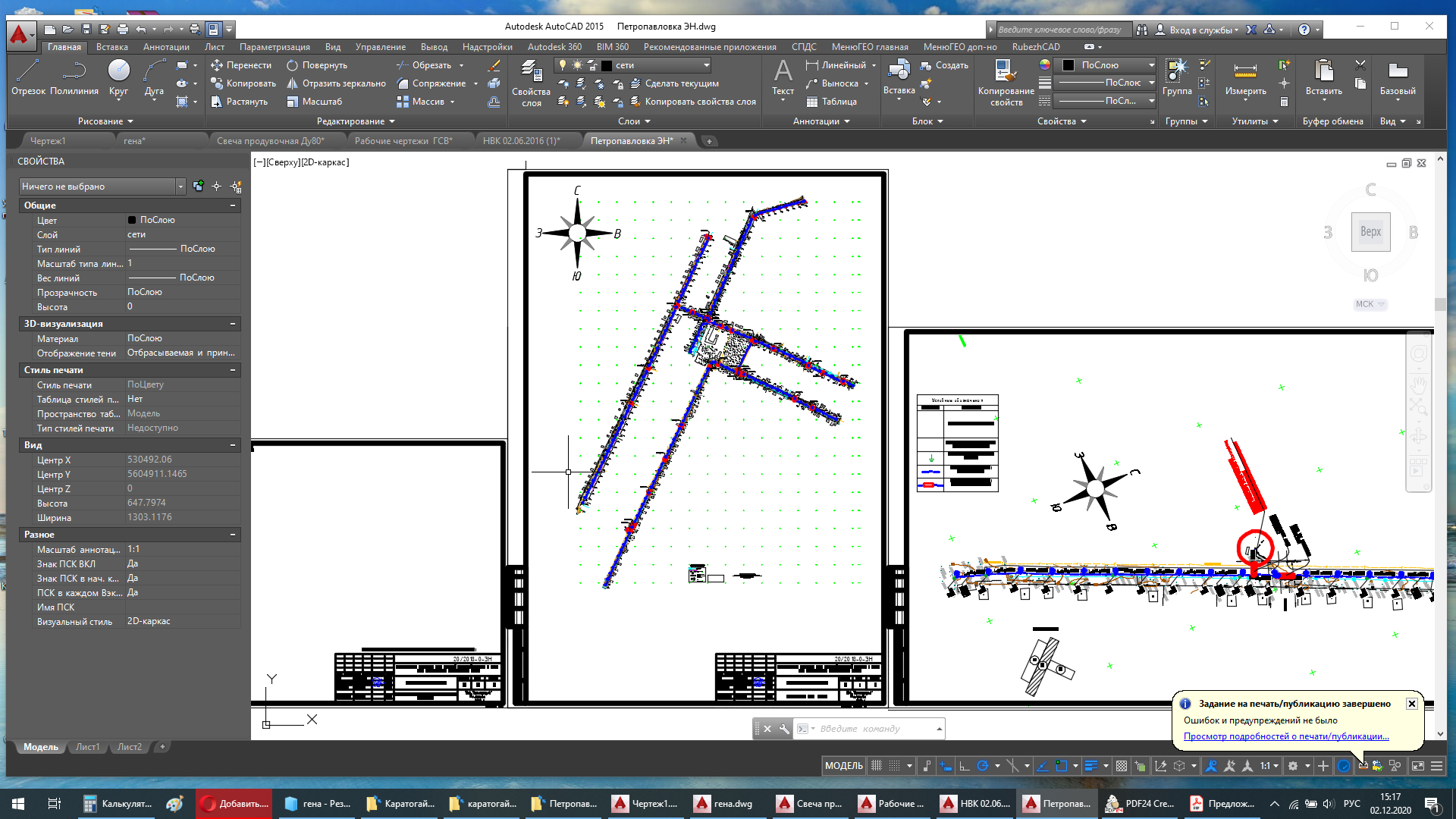Toggle ortho mode in status bar
1456x819 pixels.
coord(964,766)
